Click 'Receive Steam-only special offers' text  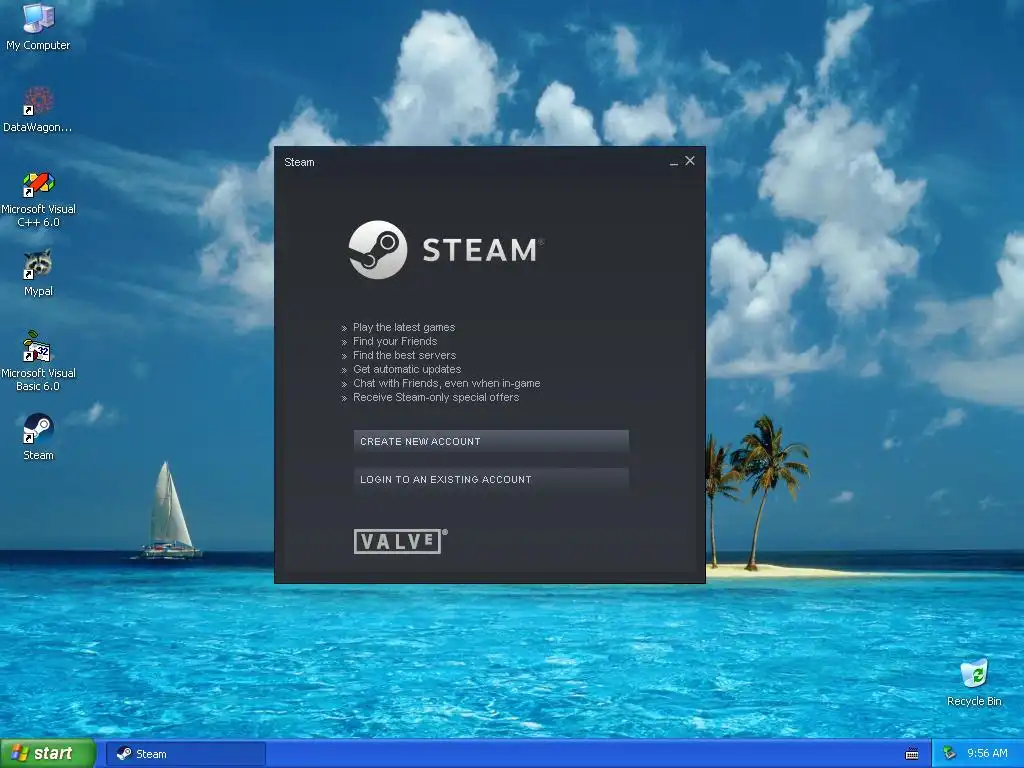436,397
